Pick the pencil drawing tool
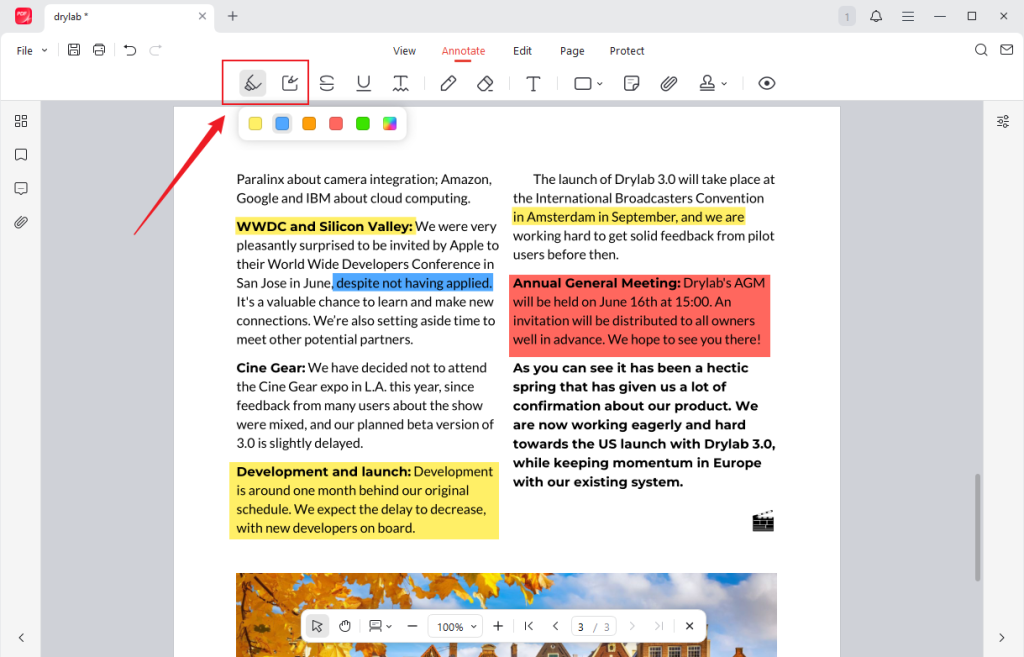This screenshot has height=657, width=1024. click(448, 83)
